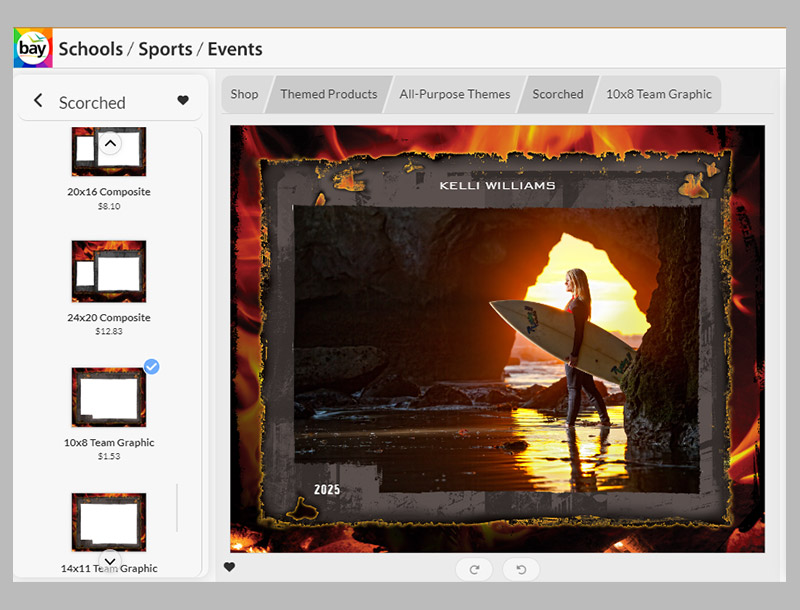800x610 pixels.
Task: Click the Bay logo icon
Action: (32, 48)
